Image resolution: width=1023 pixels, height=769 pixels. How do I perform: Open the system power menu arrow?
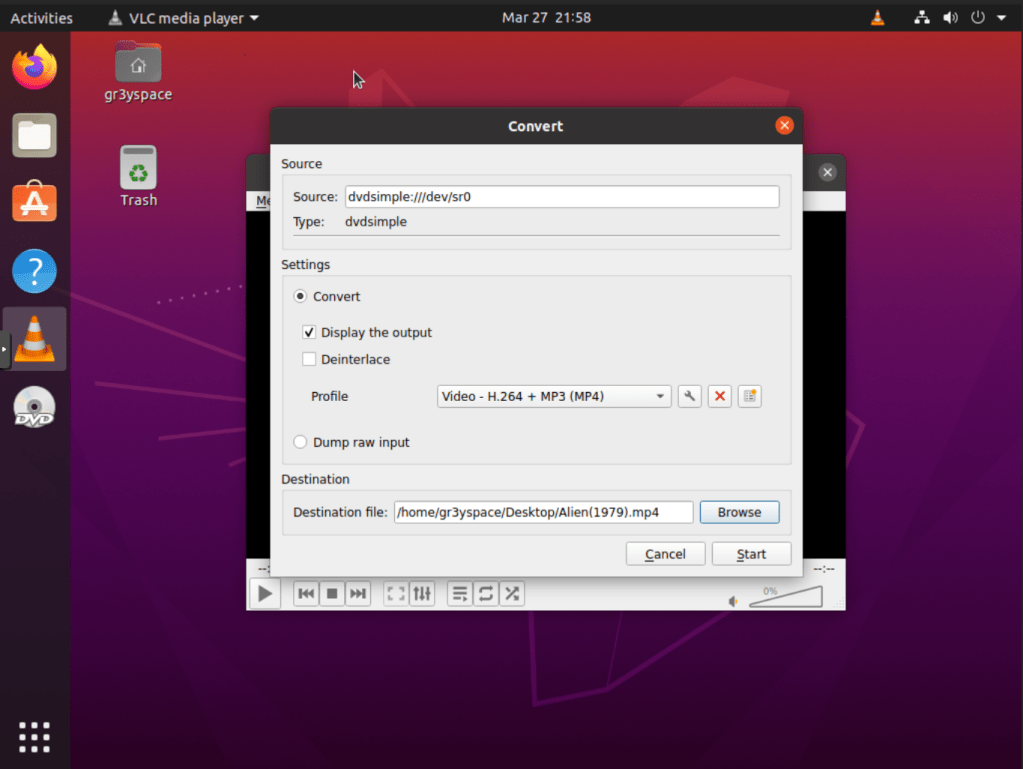click(1002, 18)
